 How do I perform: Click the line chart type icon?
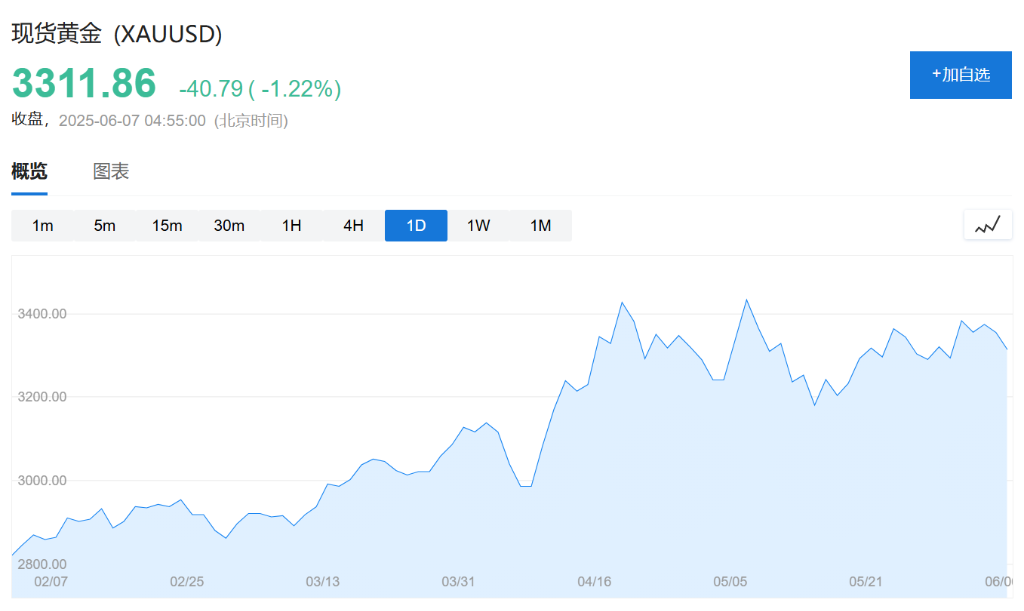point(987,225)
